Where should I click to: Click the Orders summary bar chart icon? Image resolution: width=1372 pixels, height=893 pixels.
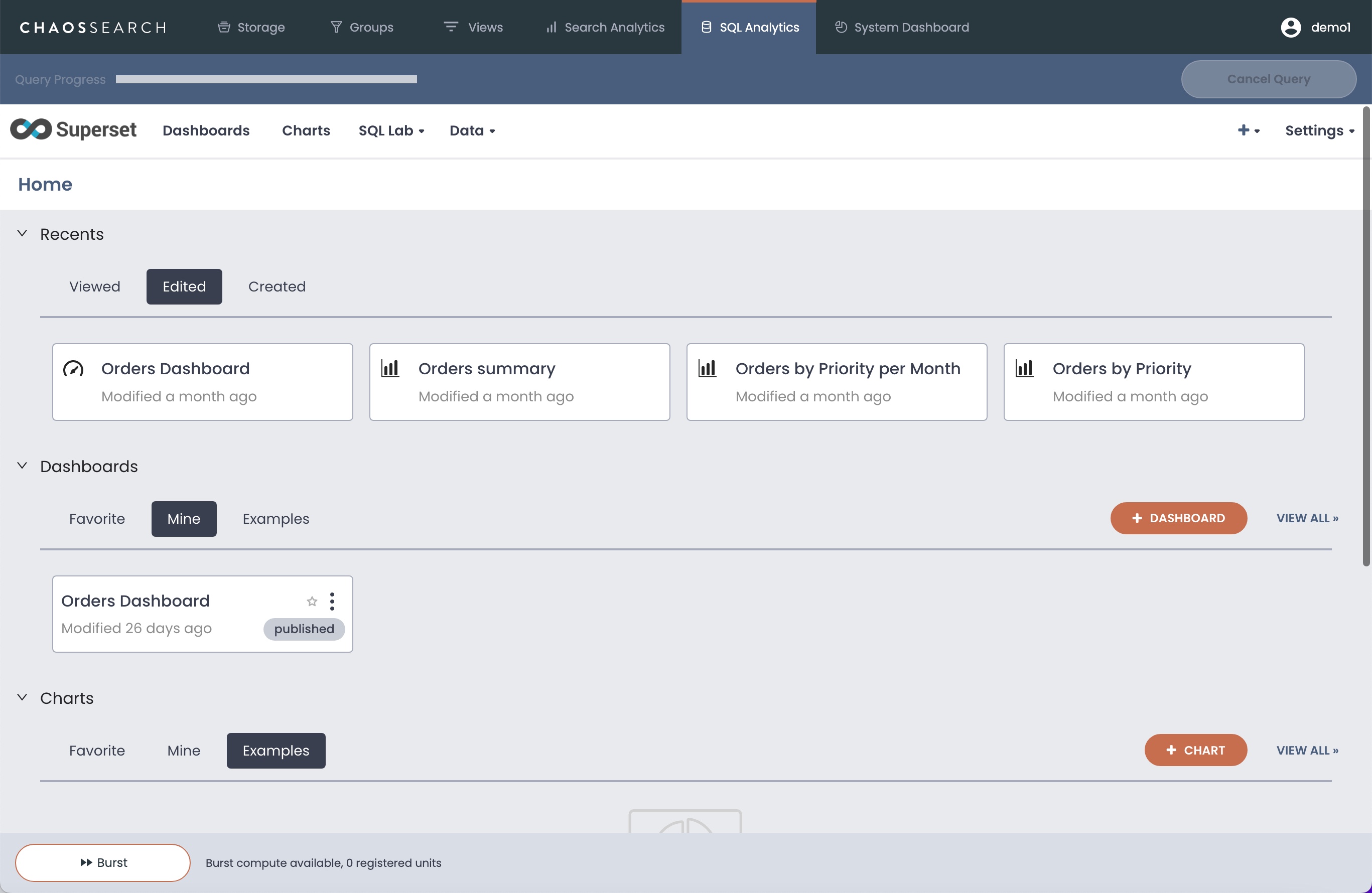390,369
